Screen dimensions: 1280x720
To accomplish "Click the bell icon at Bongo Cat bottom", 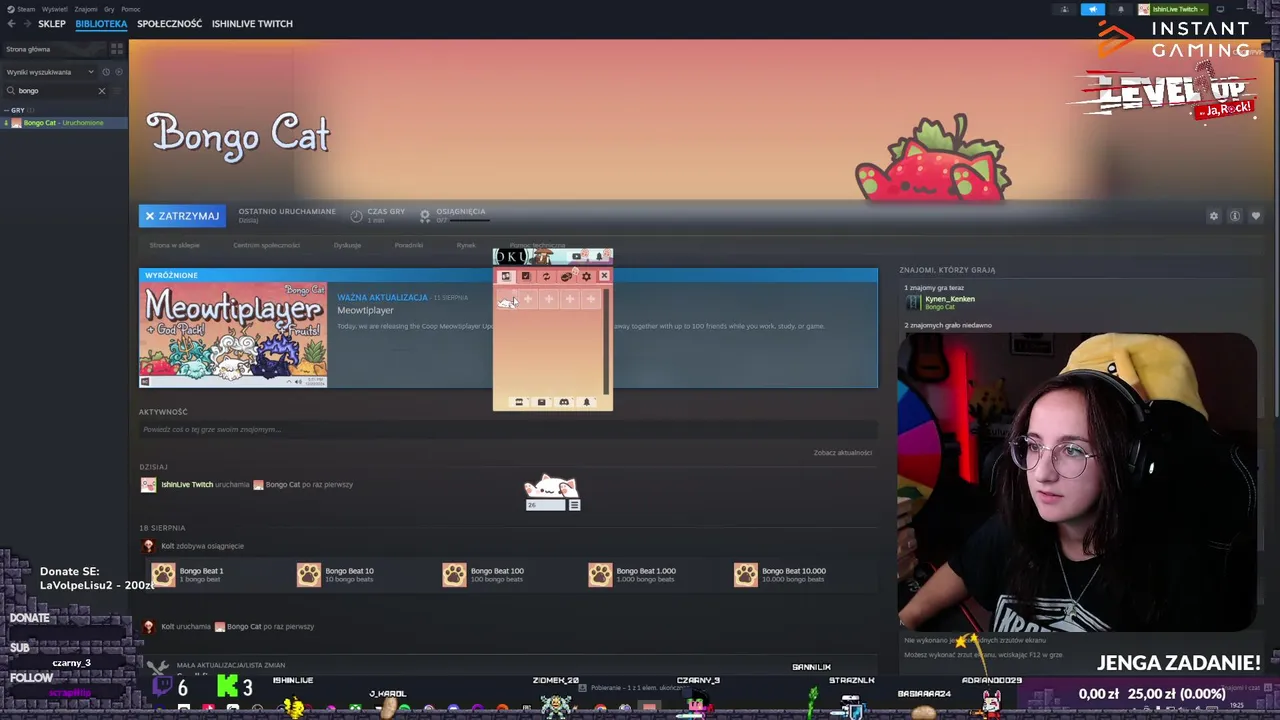I will [x=586, y=402].
